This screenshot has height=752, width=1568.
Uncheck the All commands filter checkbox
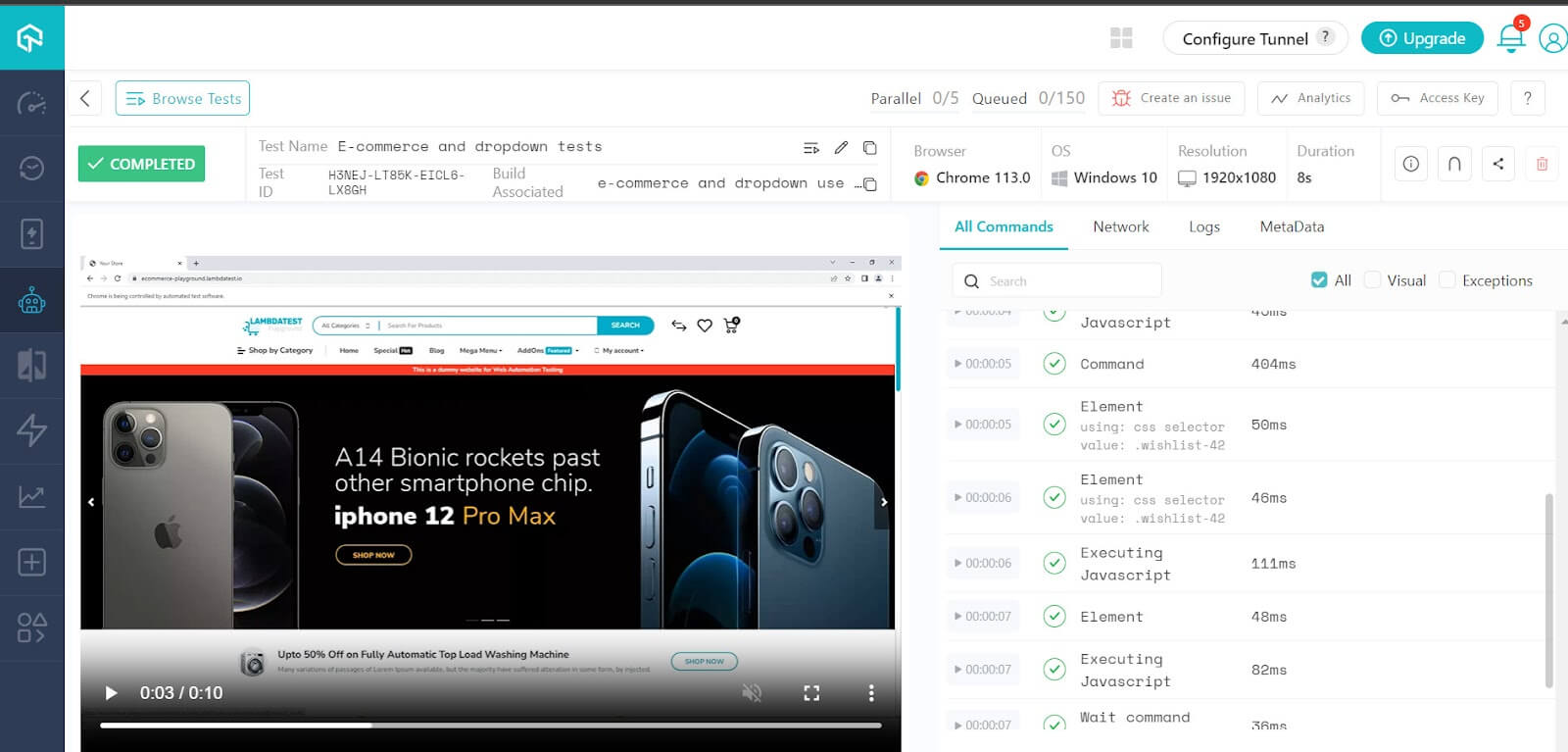click(x=1319, y=280)
